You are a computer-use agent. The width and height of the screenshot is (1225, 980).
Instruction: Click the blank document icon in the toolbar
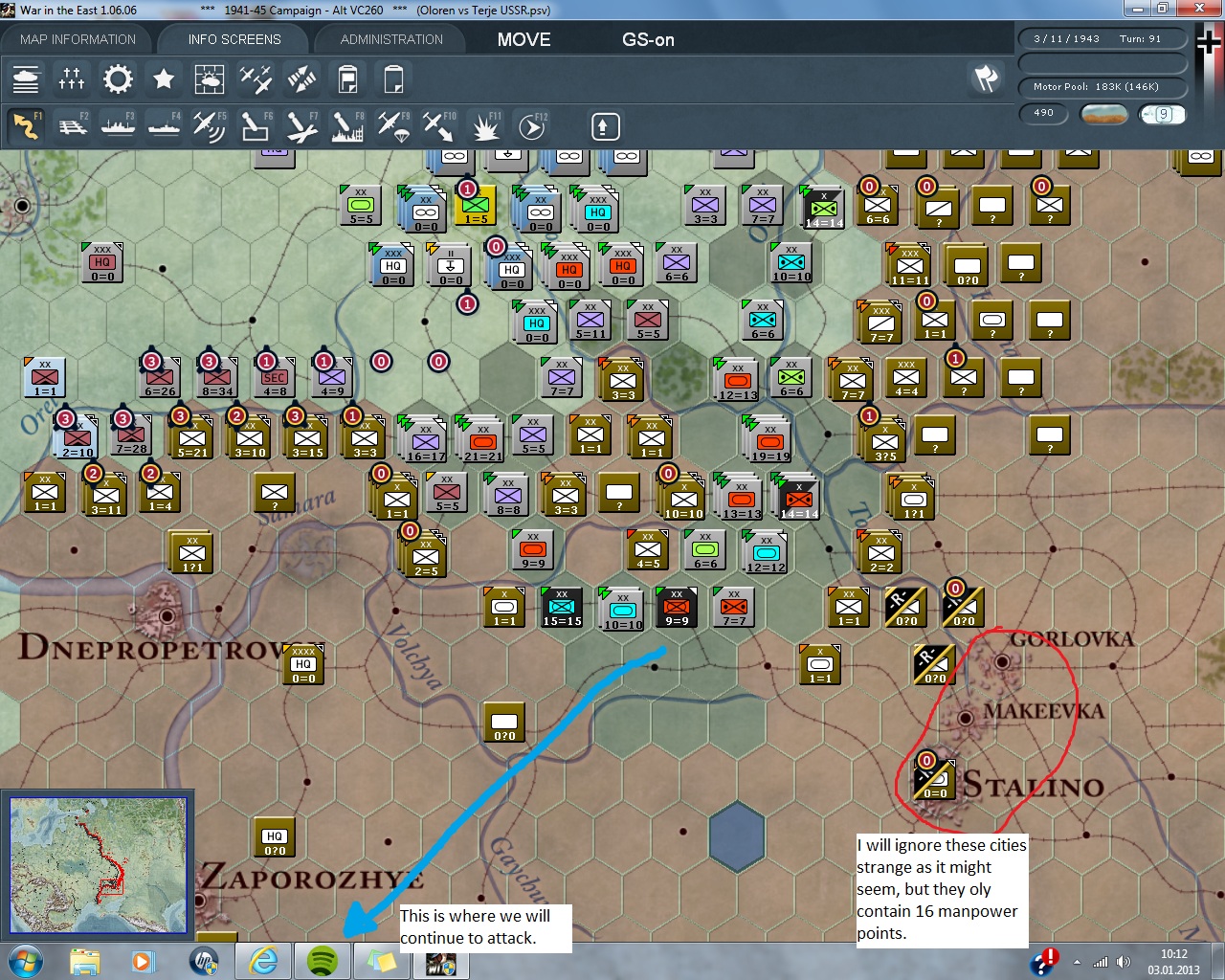point(393,78)
